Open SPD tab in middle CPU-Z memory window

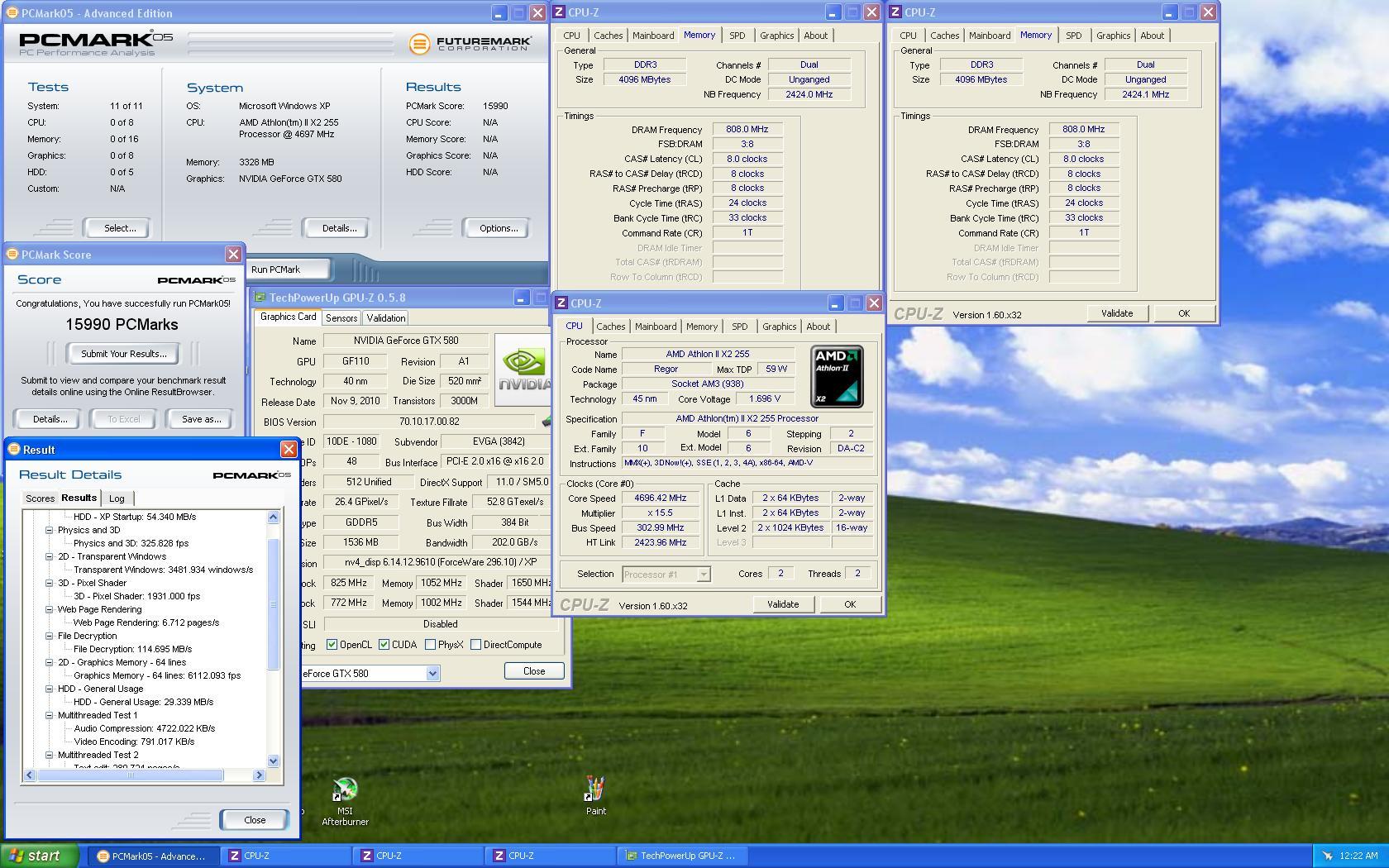pos(737,36)
